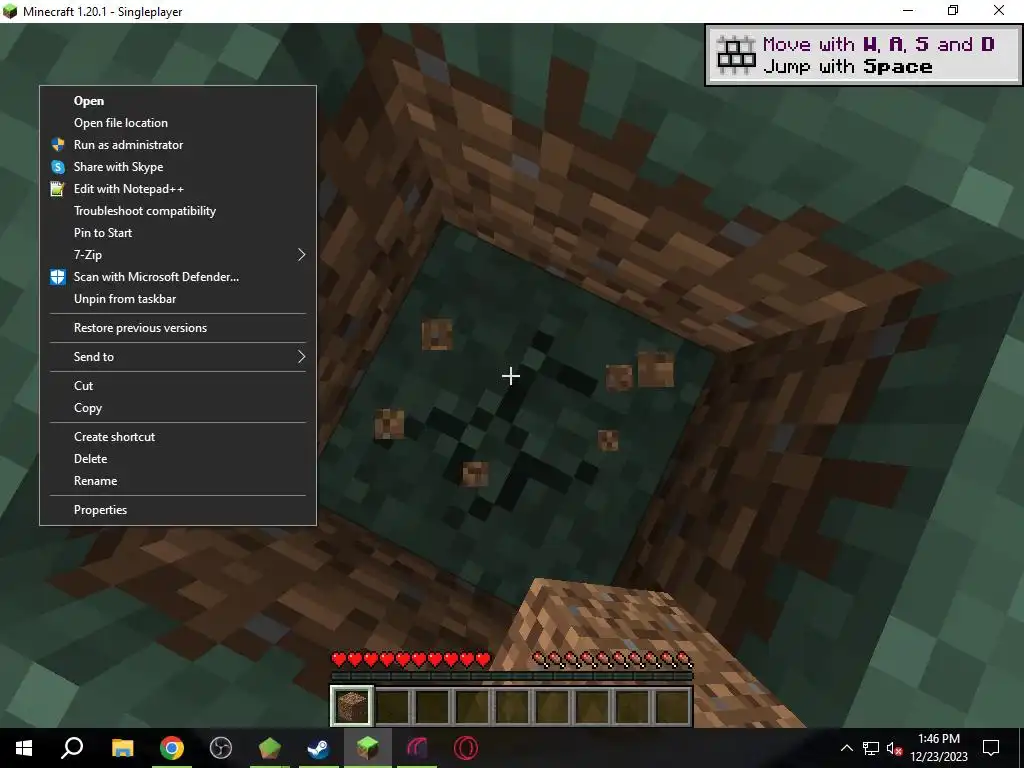Click the Run as administrator shield icon
1024x768 pixels.
click(x=57, y=145)
